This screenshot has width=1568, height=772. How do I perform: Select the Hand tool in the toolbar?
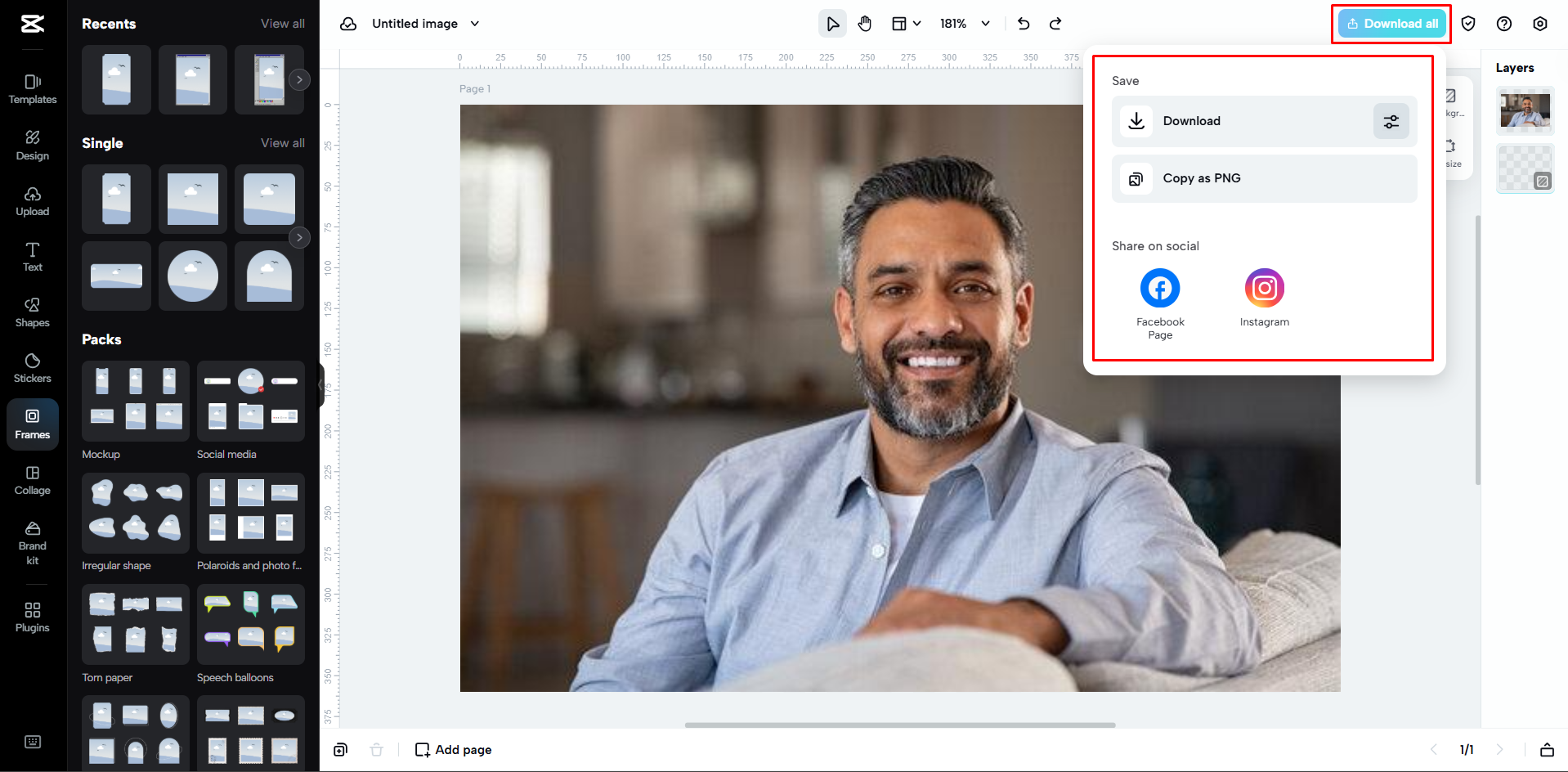click(x=864, y=23)
